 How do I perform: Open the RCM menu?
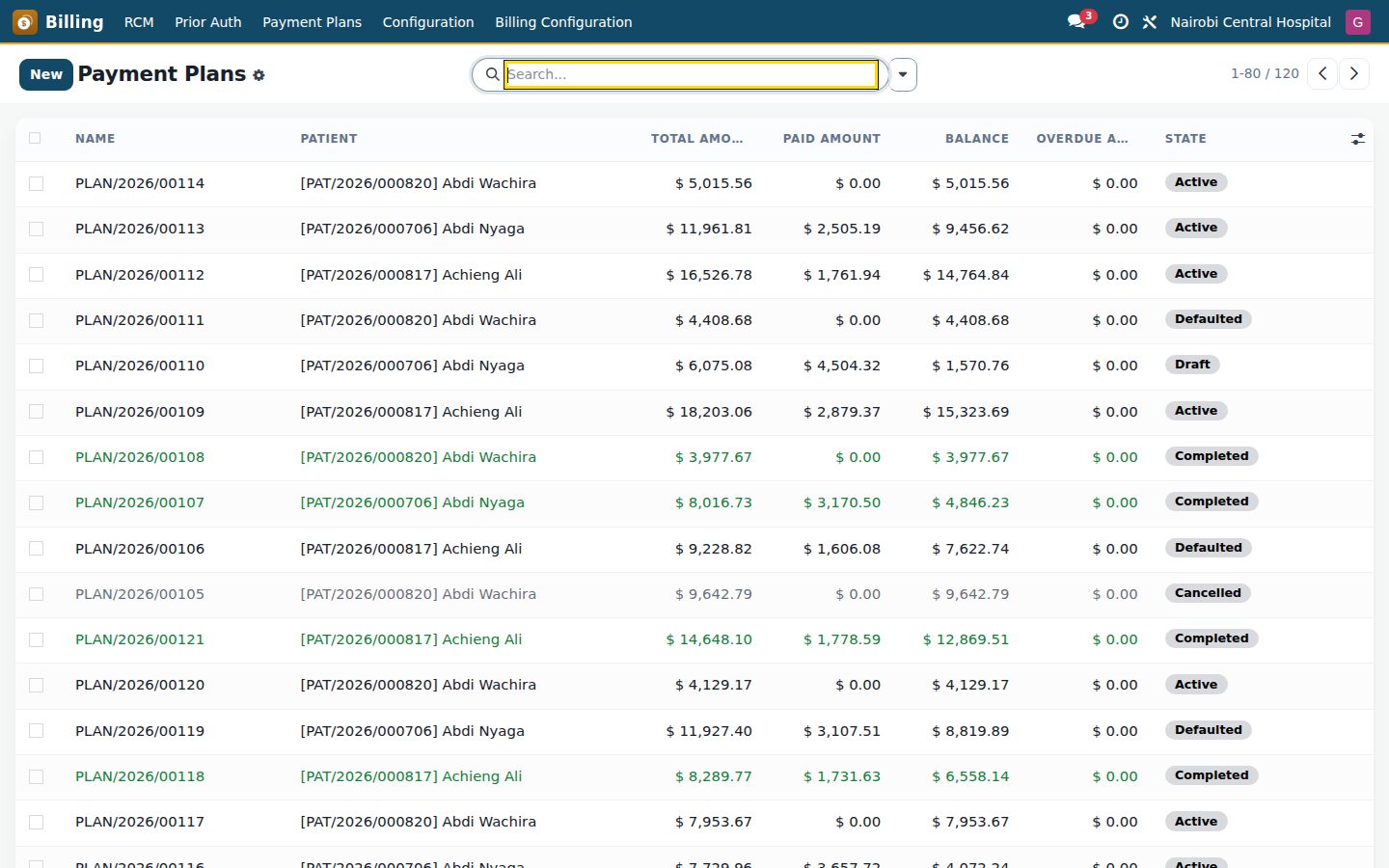click(x=139, y=21)
